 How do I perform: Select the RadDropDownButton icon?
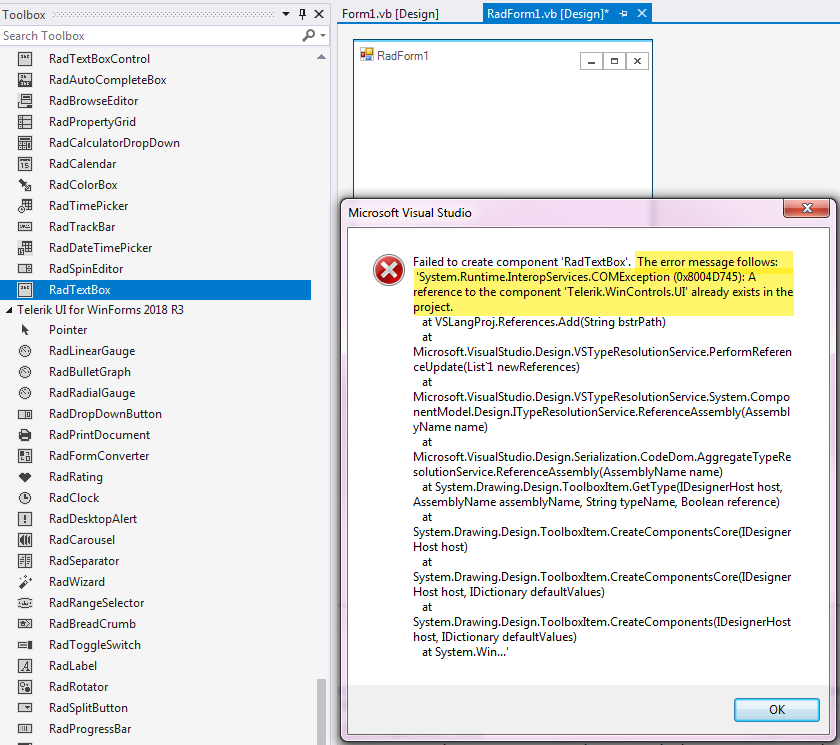click(25, 414)
